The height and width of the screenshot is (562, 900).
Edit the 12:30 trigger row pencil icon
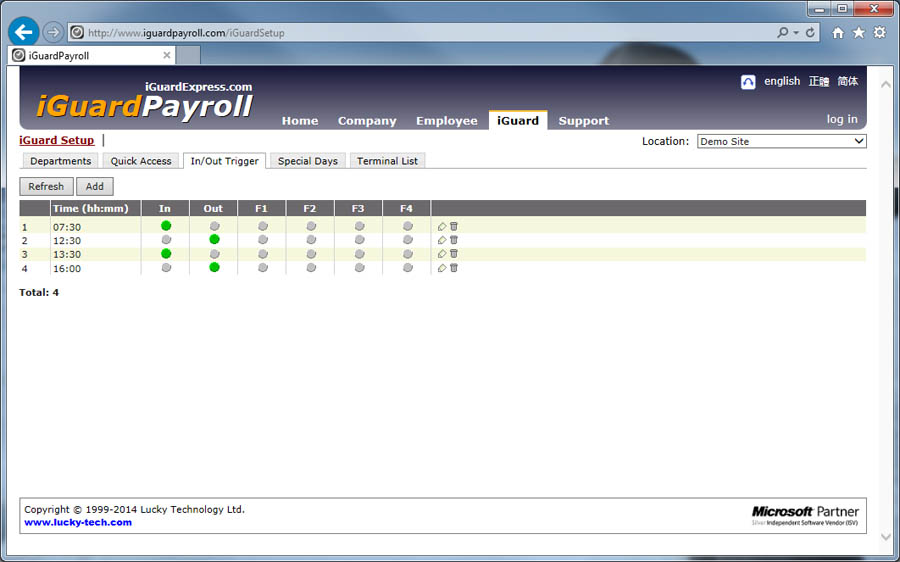(x=441, y=240)
